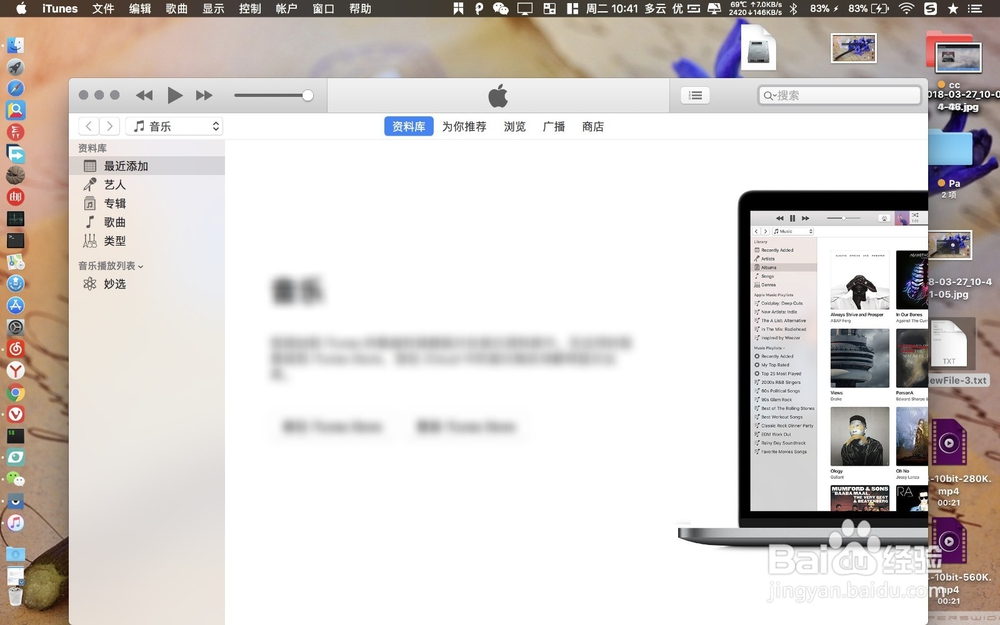1000x625 pixels.
Task: Click the WeChat menu bar icon
Action: 501,8
